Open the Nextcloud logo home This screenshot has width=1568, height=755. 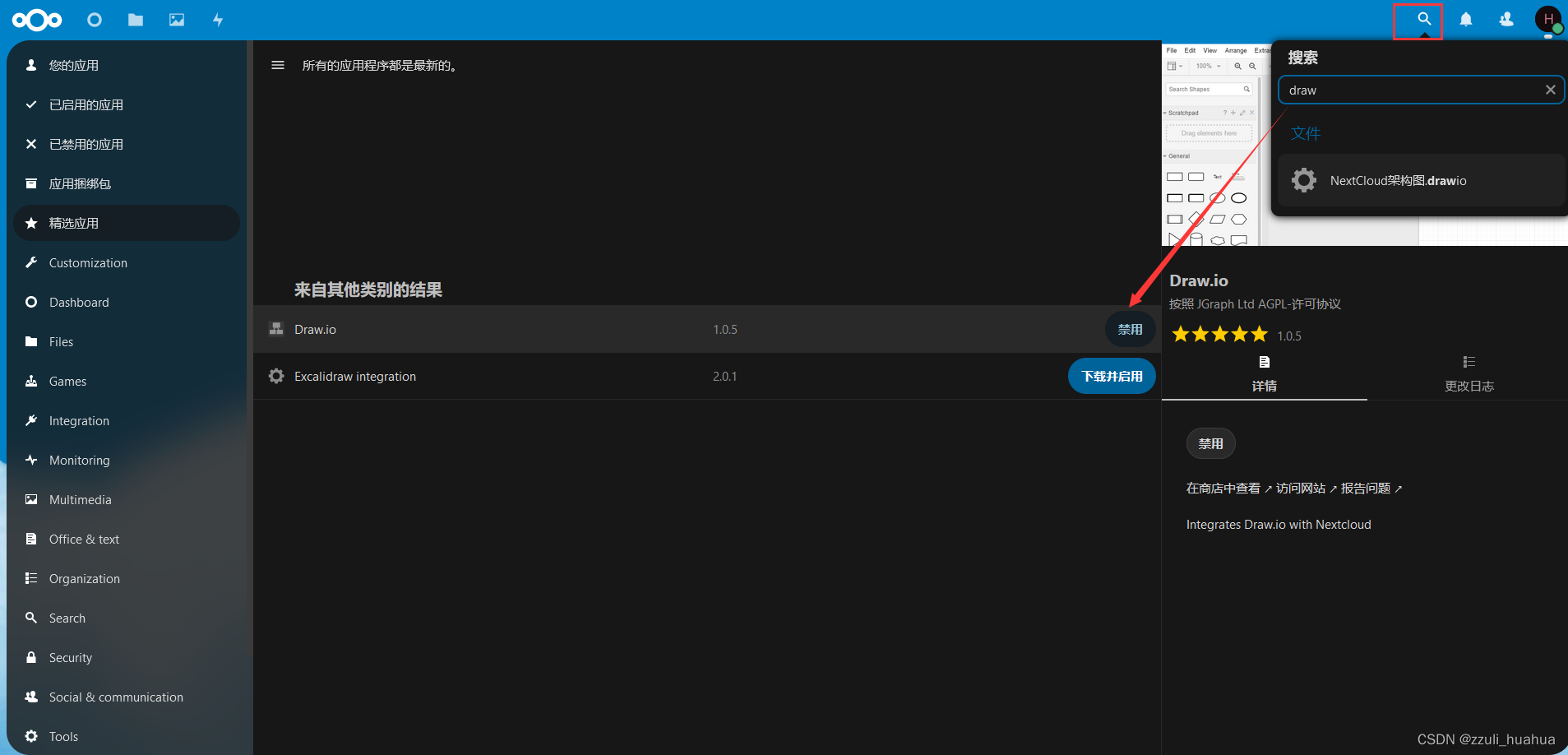pyautogui.click(x=37, y=20)
